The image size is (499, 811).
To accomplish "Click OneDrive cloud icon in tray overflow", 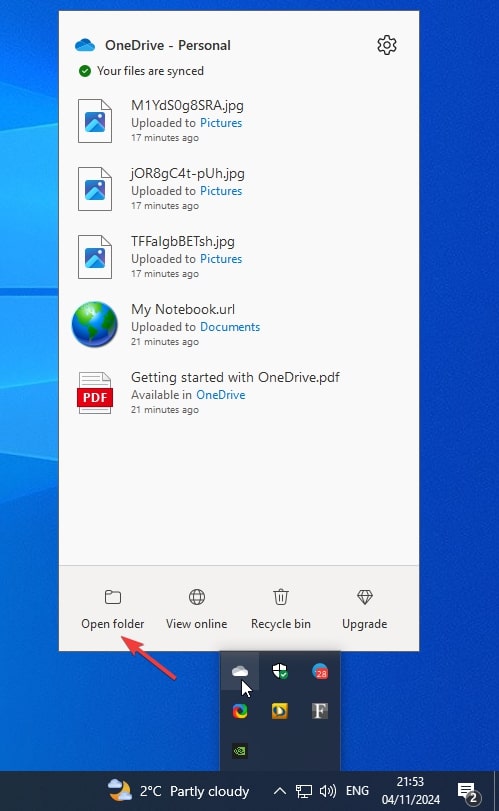I will click(240, 671).
